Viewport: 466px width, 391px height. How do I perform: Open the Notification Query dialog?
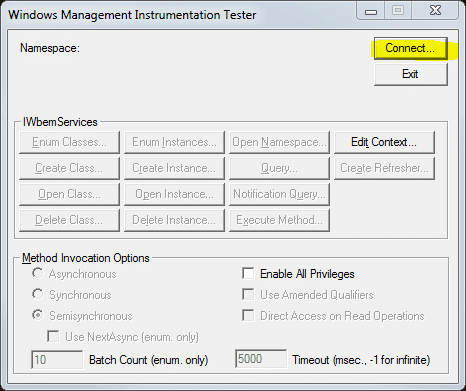point(279,194)
